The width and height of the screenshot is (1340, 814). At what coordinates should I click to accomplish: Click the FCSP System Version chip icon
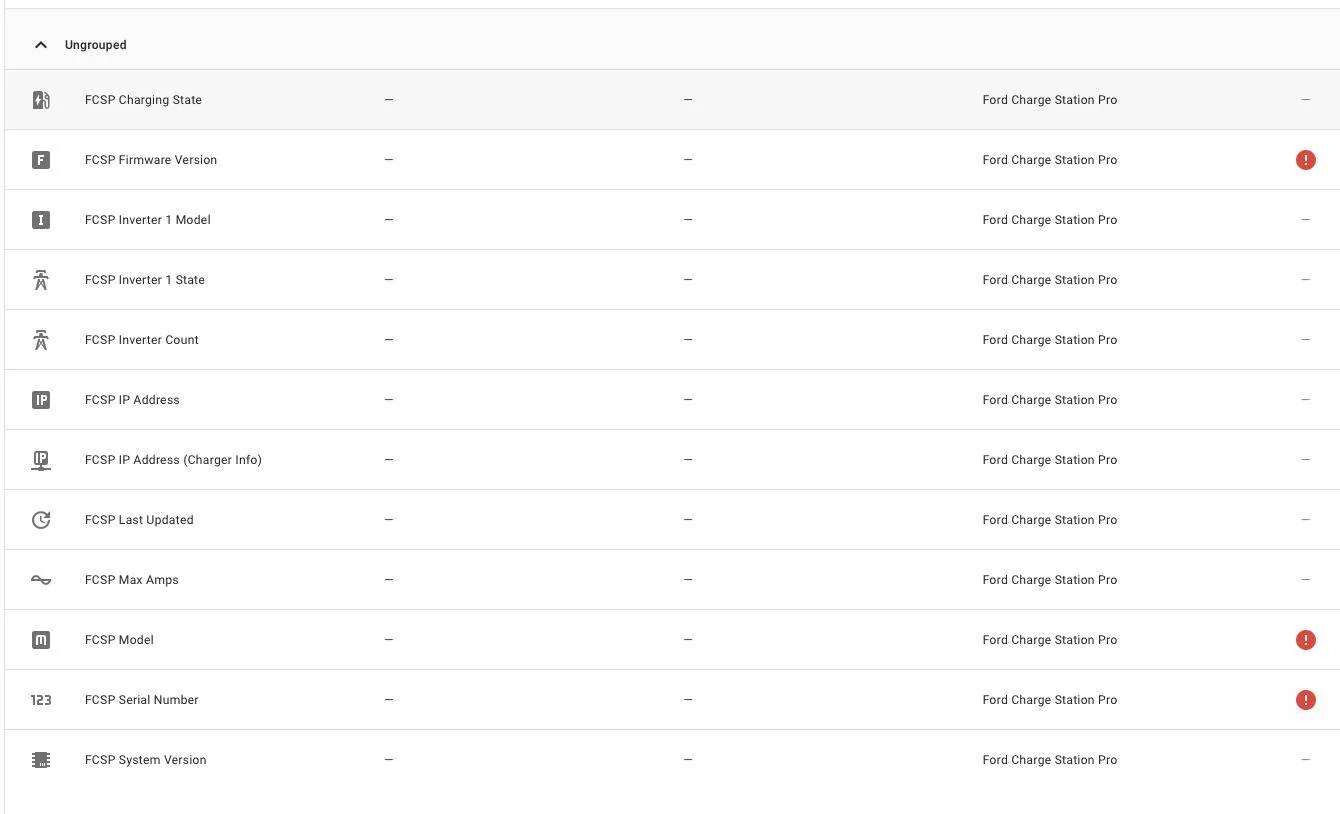coord(41,759)
